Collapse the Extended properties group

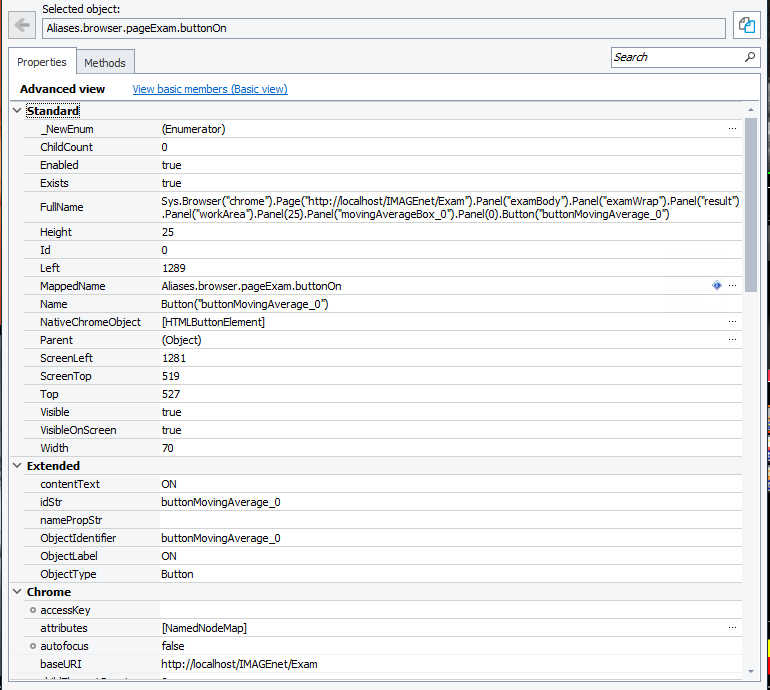click(17, 466)
